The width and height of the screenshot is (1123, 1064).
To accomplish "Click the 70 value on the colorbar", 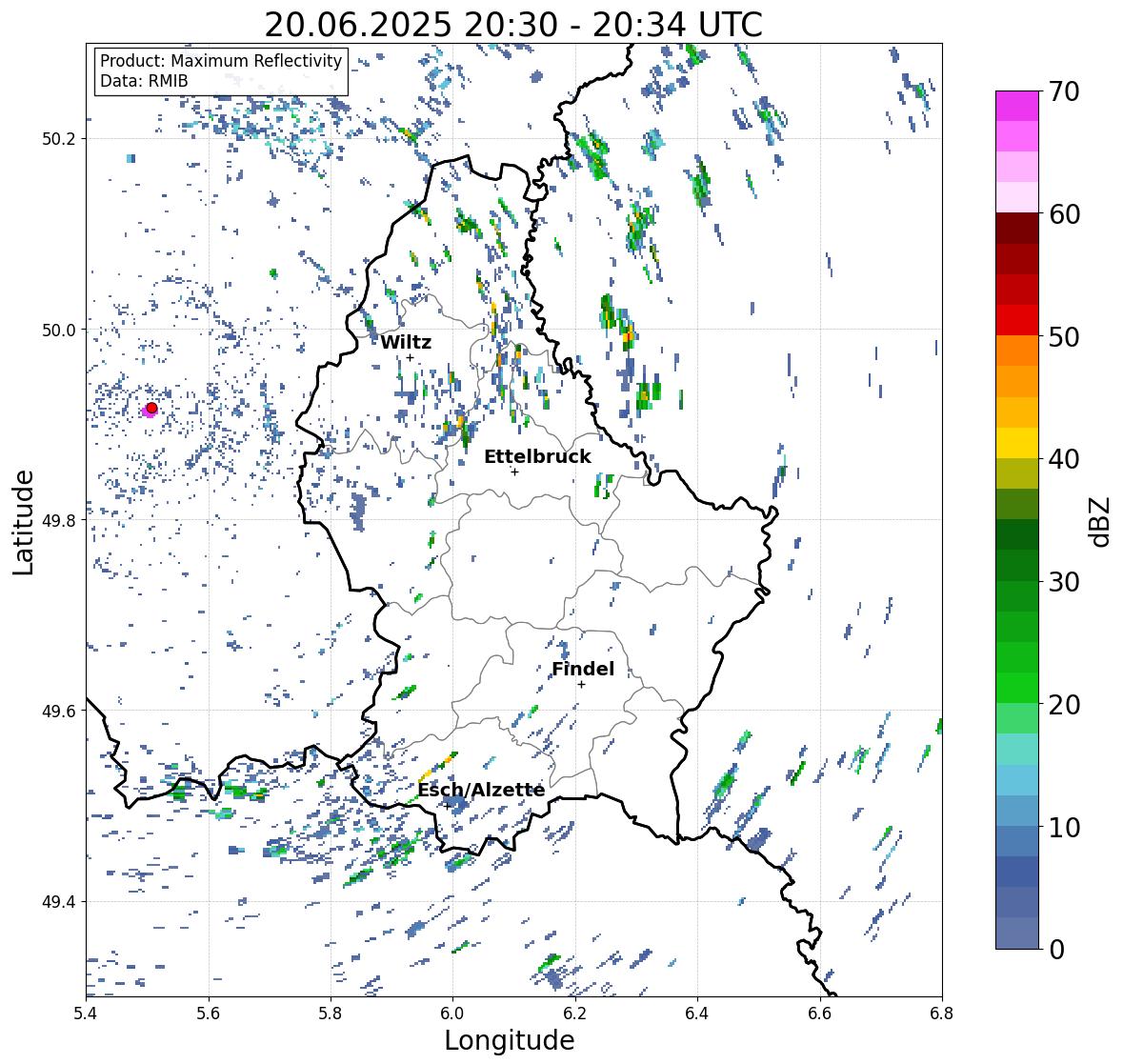I will pyautogui.click(x=1064, y=91).
